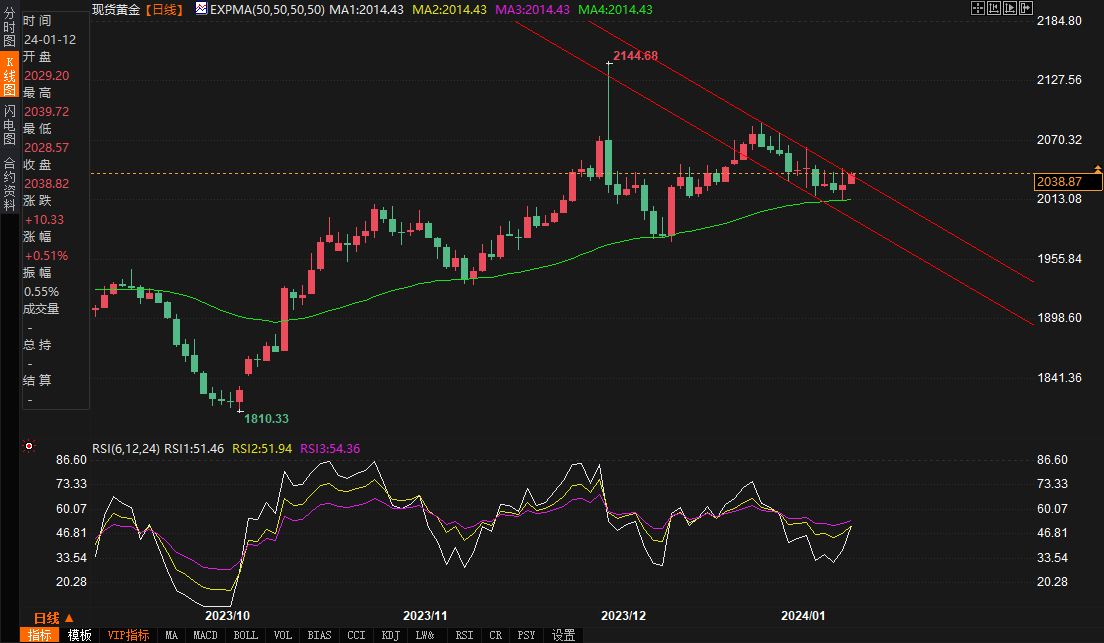Open indicator 设置 button
The width and height of the screenshot is (1104, 643).
tap(563, 635)
